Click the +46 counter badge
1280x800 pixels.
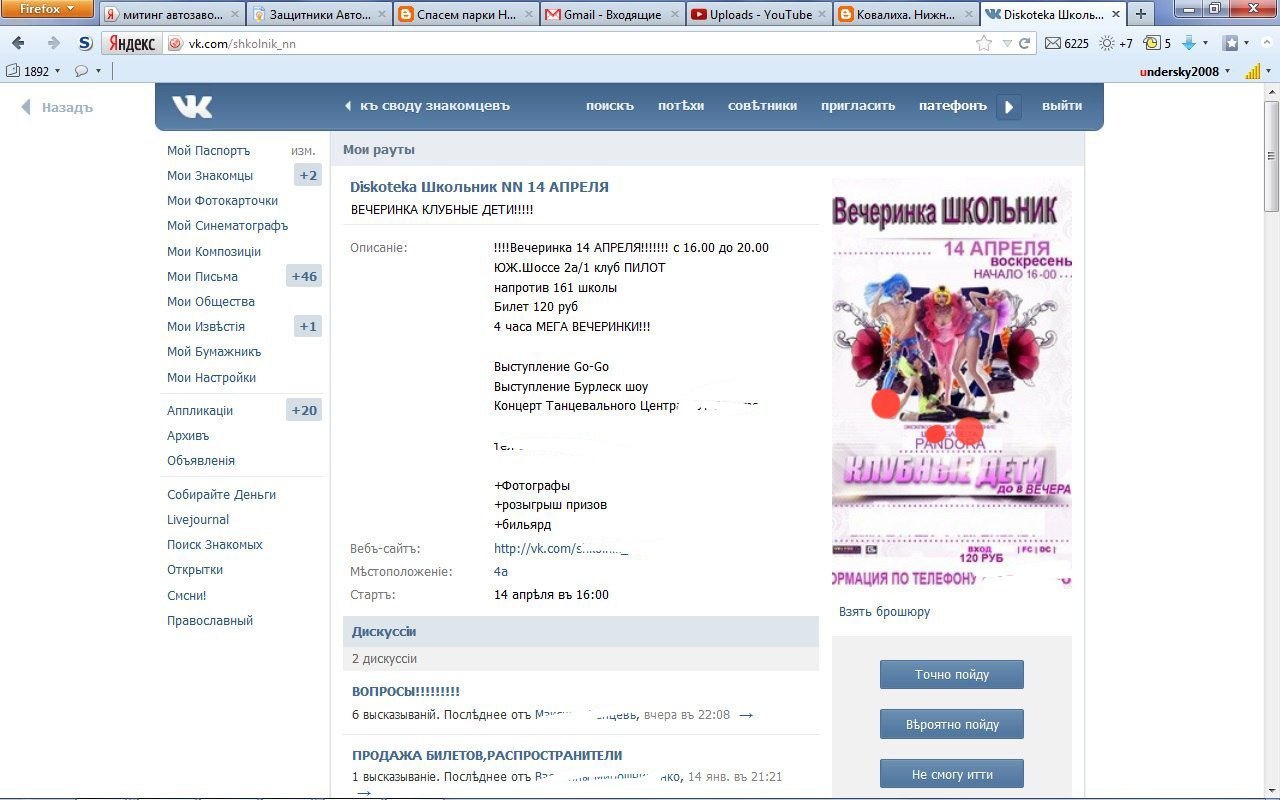pyautogui.click(x=304, y=277)
